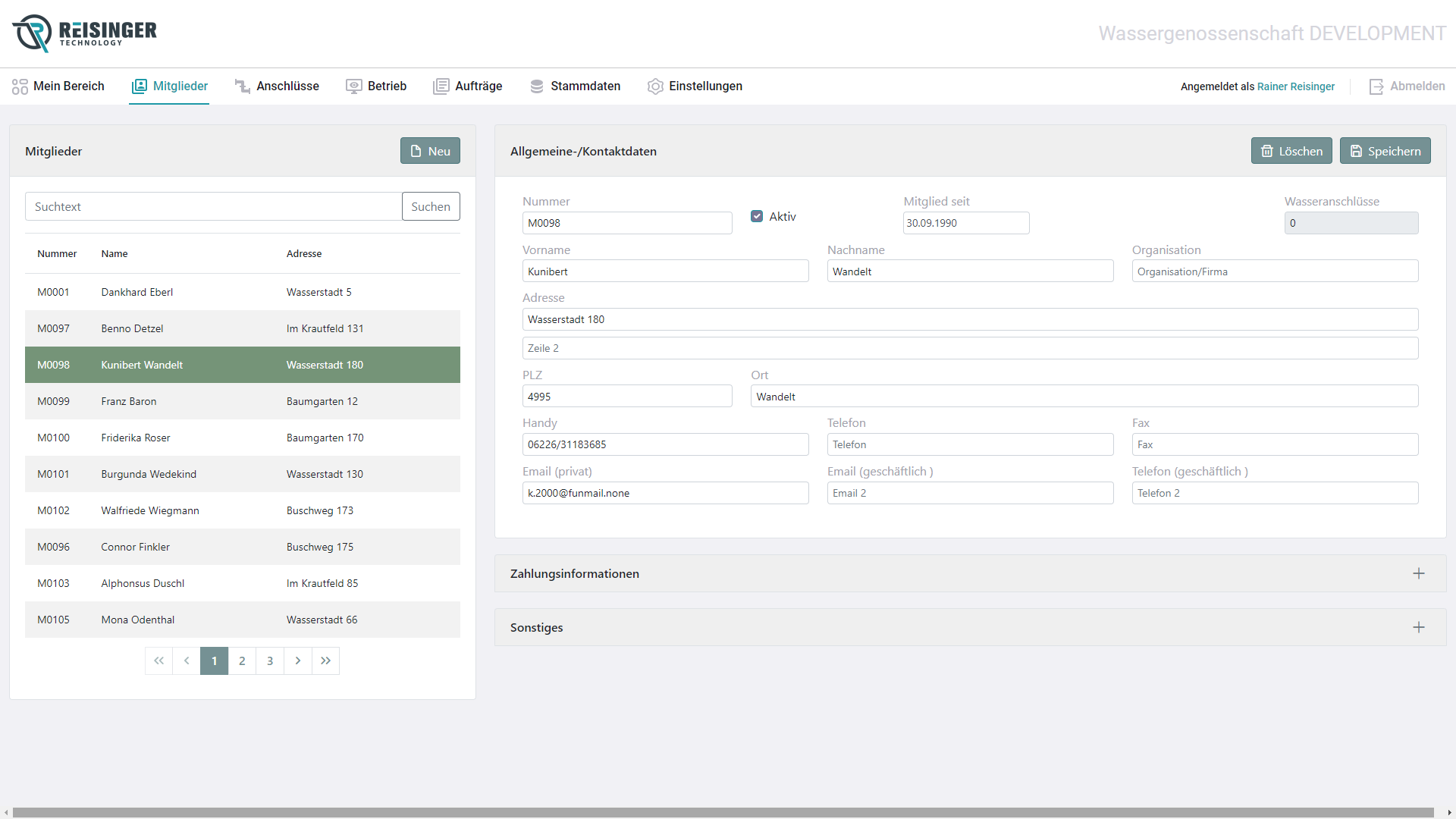Image resolution: width=1456 pixels, height=819 pixels.
Task: Select member row Benno Detzel
Action: pyautogui.click(x=243, y=328)
